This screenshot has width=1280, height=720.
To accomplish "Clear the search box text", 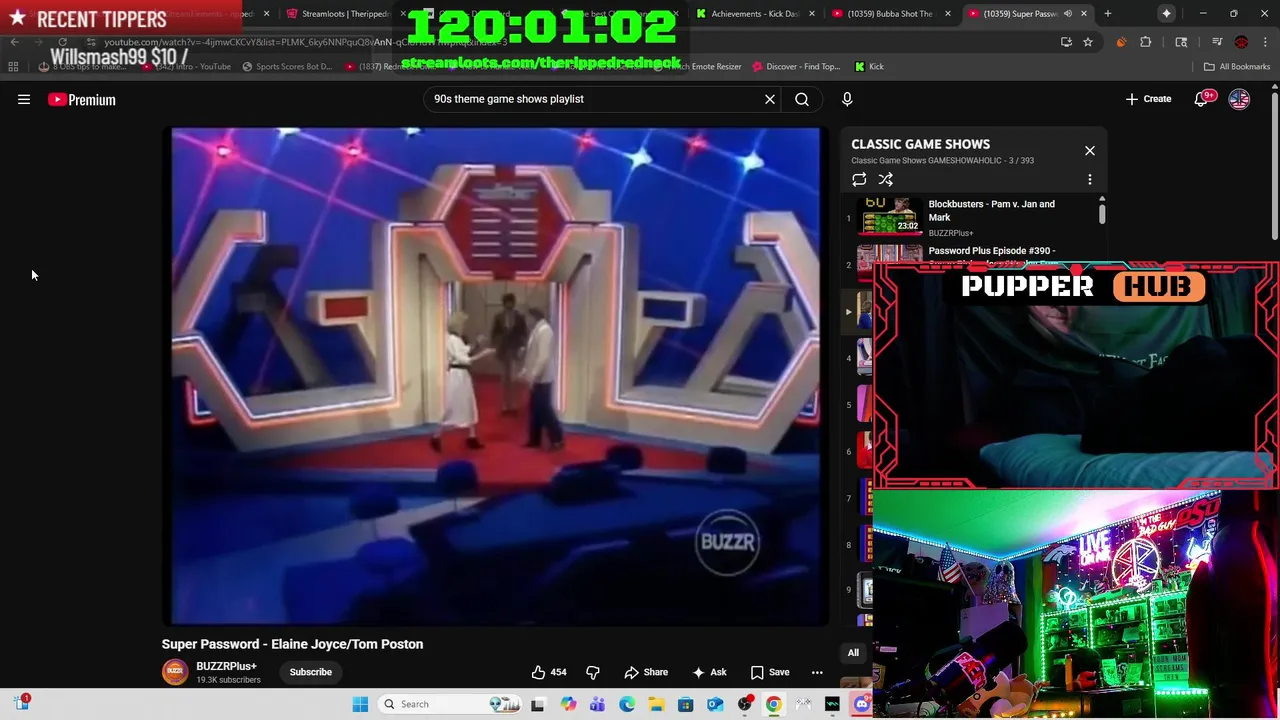I will pos(770,99).
